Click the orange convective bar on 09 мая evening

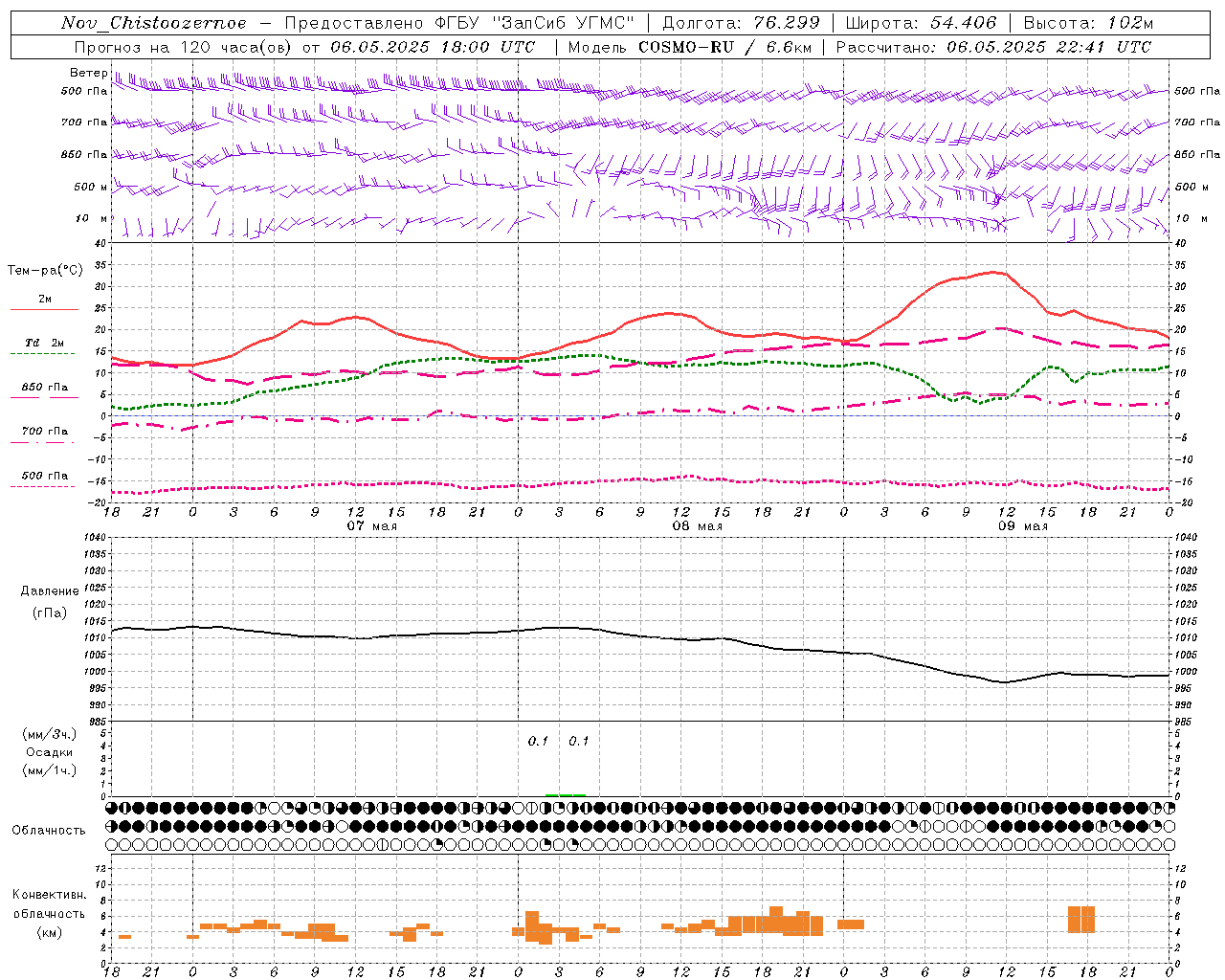1081,920
